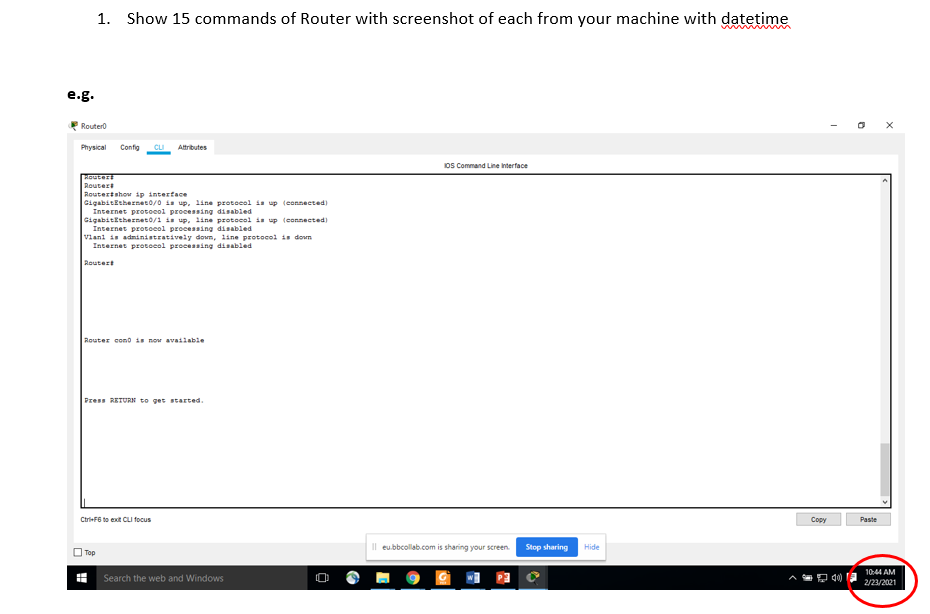This screenshot has width=930, height=614.
Task: Click the CLI scrollbar down arrow
Action: [x=883, y=502]
